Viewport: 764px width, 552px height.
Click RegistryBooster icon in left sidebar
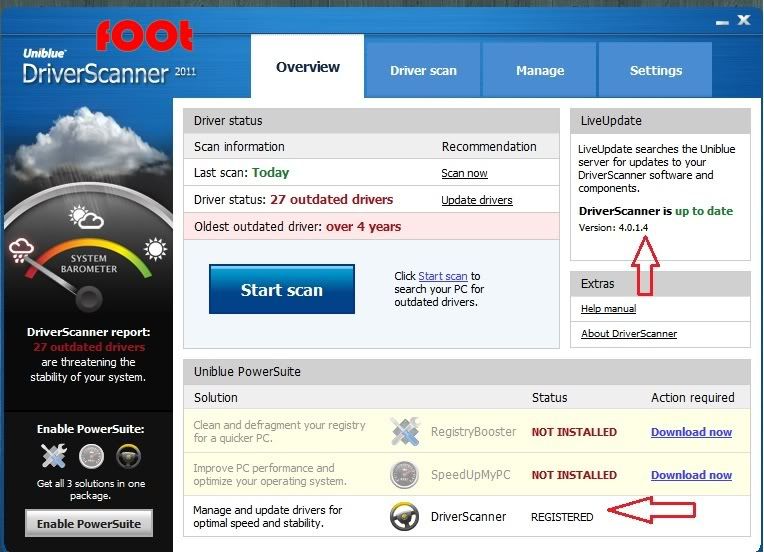pyautogui.click(x=54, y=457)
